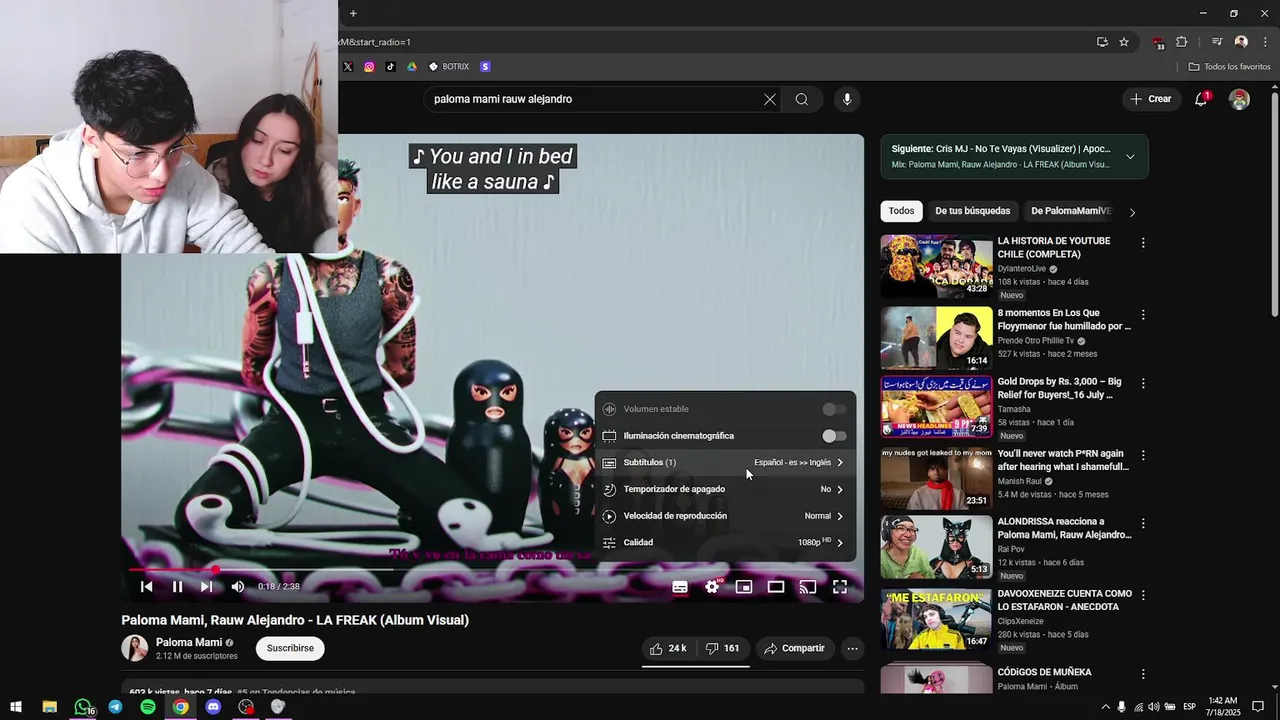Open Discord from the taskbar
This screenshot has height=720, width=1280.
(x=213, y=707)
